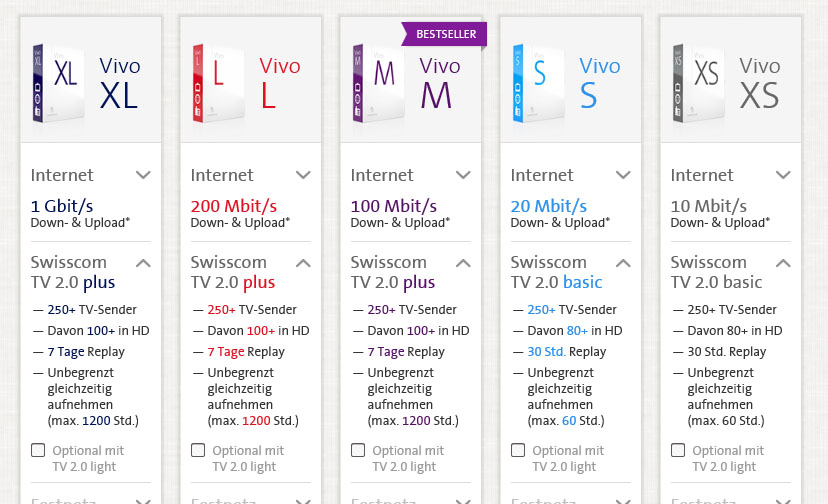Check TV 2.0 light option for Vivo M
828x504 pixels.
coord(358,450)
